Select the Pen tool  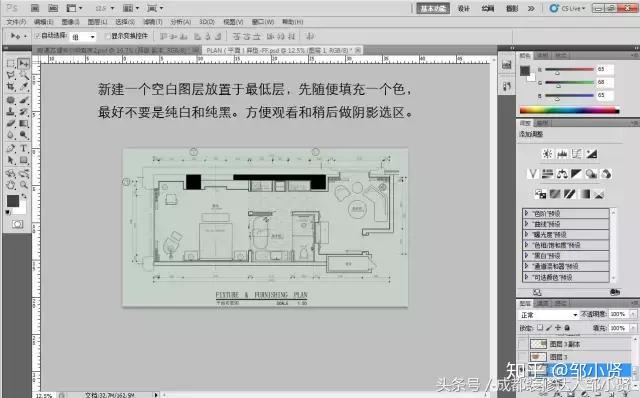click(x=11, y=149)
